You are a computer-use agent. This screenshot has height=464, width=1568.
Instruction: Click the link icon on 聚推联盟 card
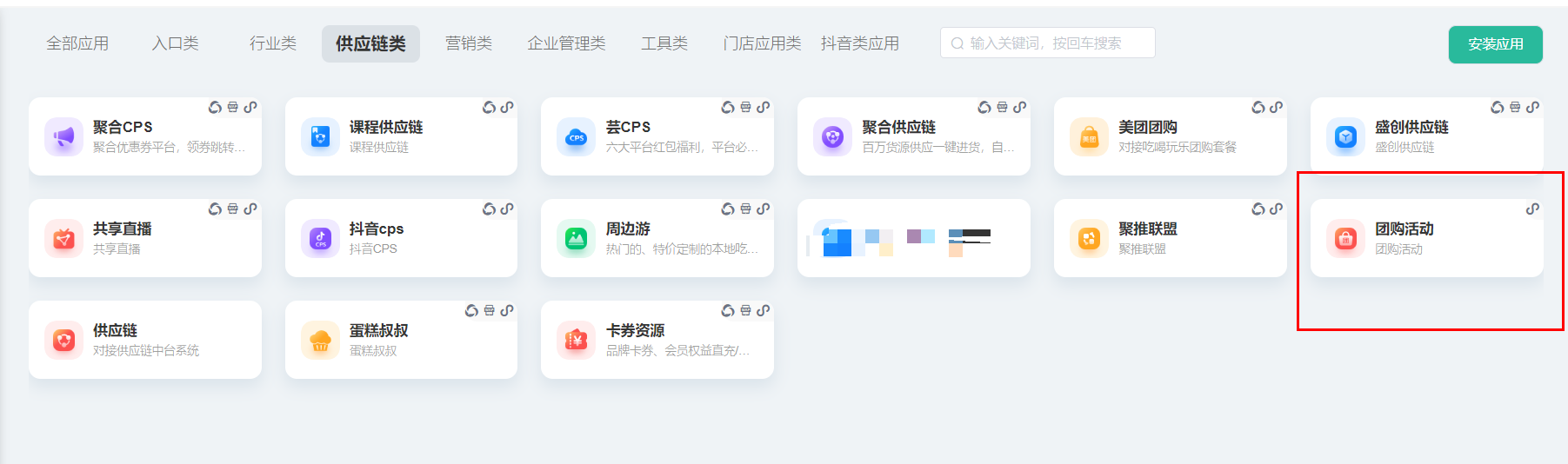point(1276,209)
